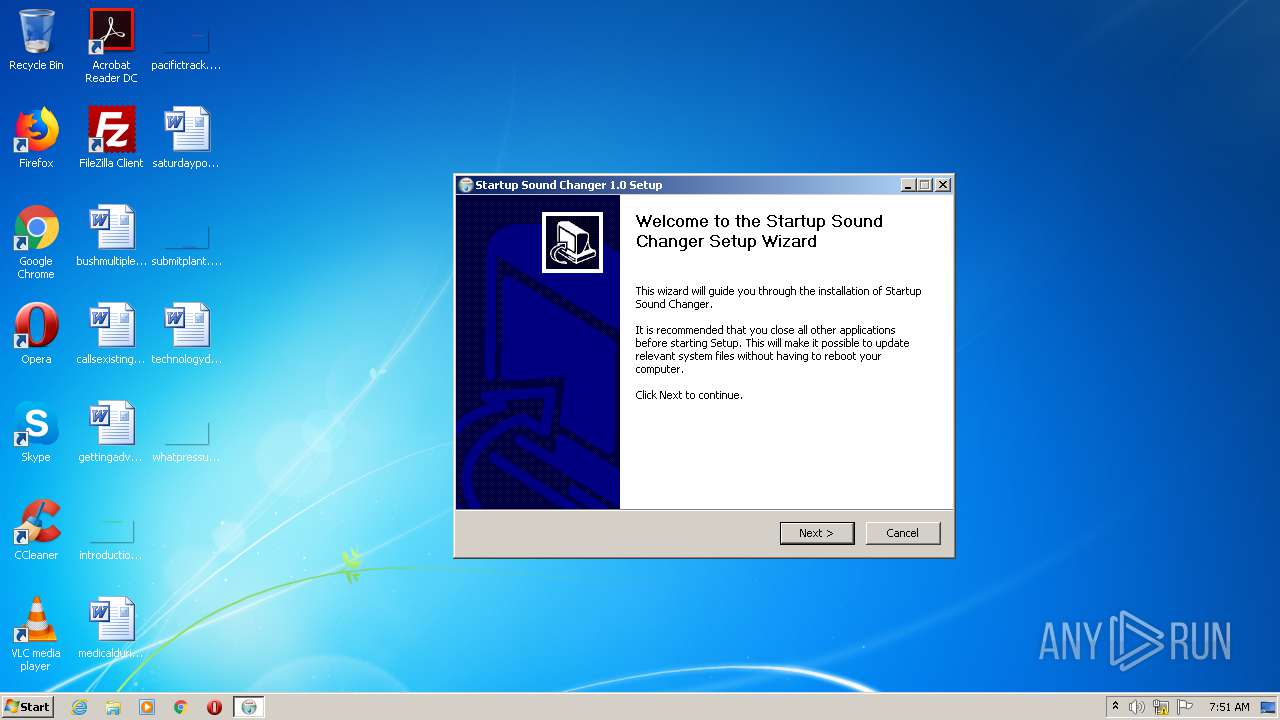This screenshot has height=720, width=1280.
Task: Open Internet Explorer from the taskbar
Action: coord(79,707)
